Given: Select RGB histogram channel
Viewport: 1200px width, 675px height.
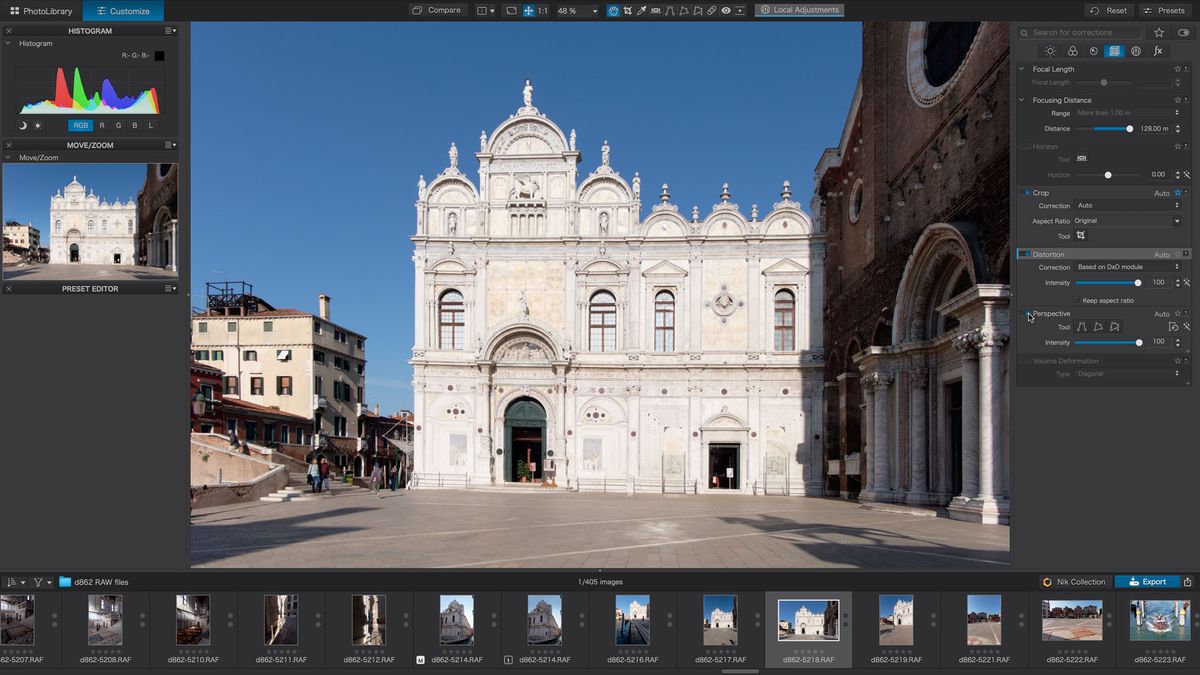Looking at the screenshot, I should 81,125.
